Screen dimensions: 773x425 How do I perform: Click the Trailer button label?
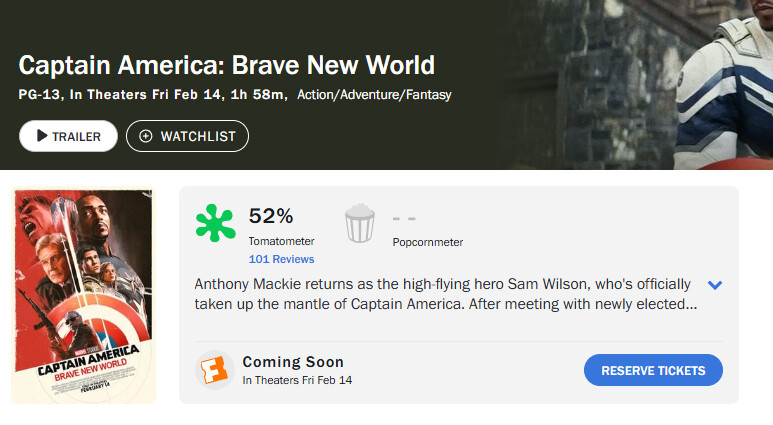pyautogui.click(x=76, y=136)
